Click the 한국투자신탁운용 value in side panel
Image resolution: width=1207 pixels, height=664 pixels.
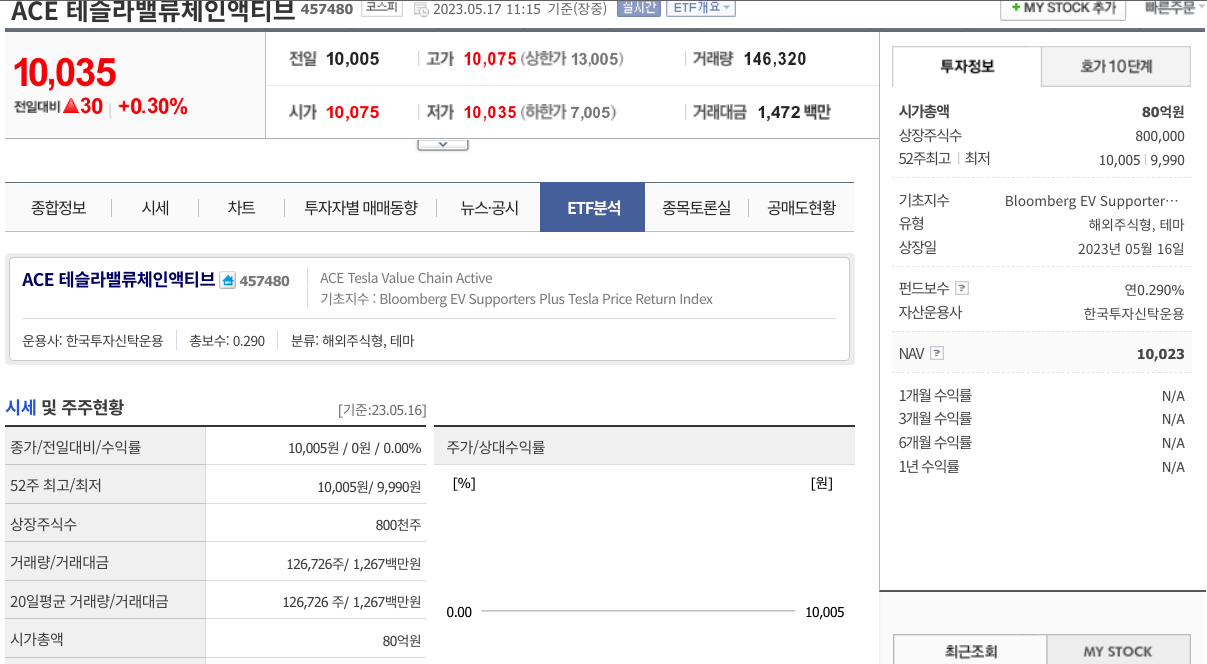(1134, 313)
